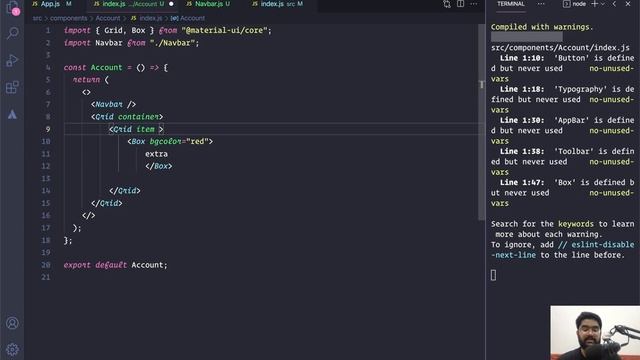Click 'const Account' declaration on line 4

click(93, 67)
